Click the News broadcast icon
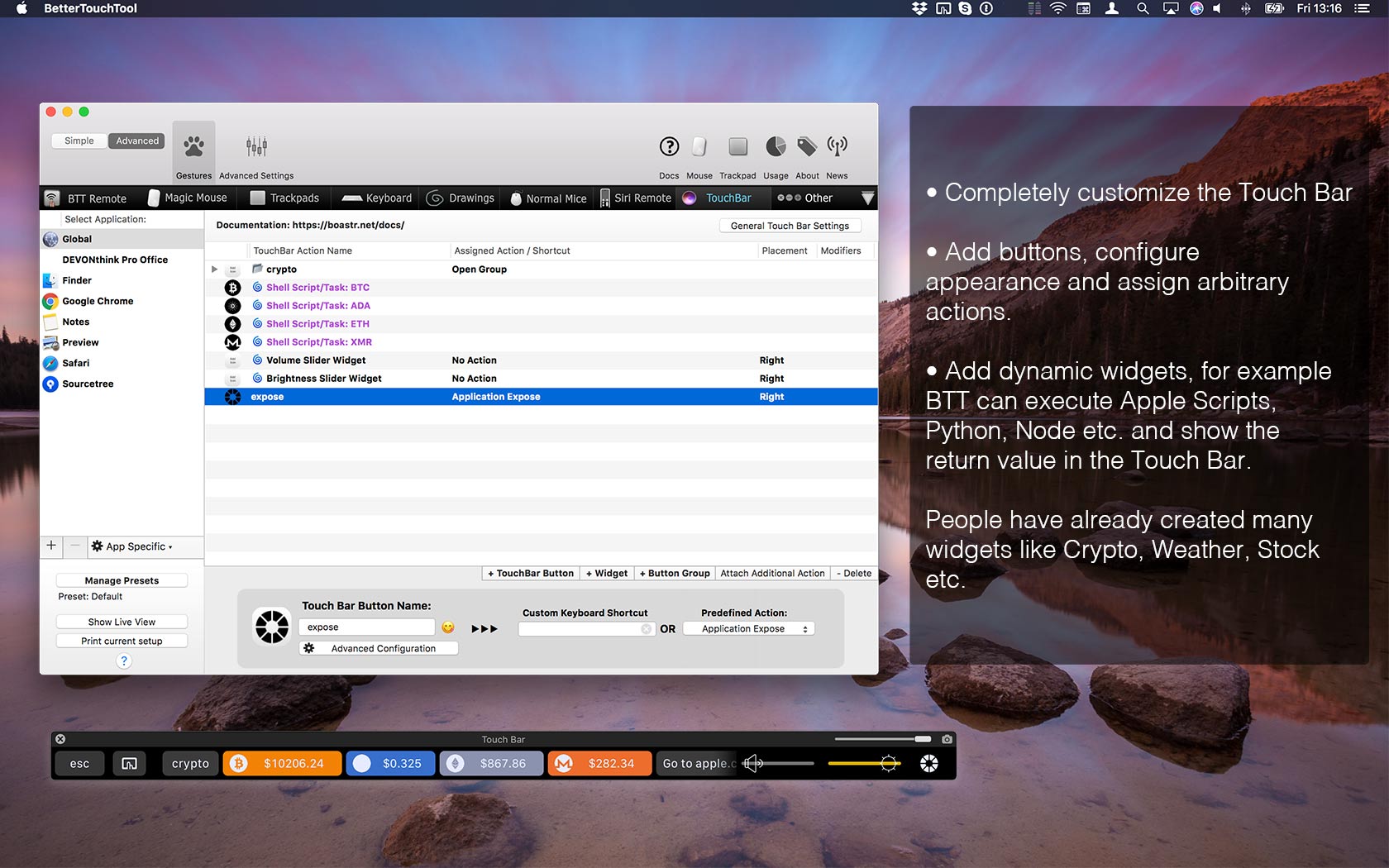The image size is (1389, 868). click(x=837, y=147)
